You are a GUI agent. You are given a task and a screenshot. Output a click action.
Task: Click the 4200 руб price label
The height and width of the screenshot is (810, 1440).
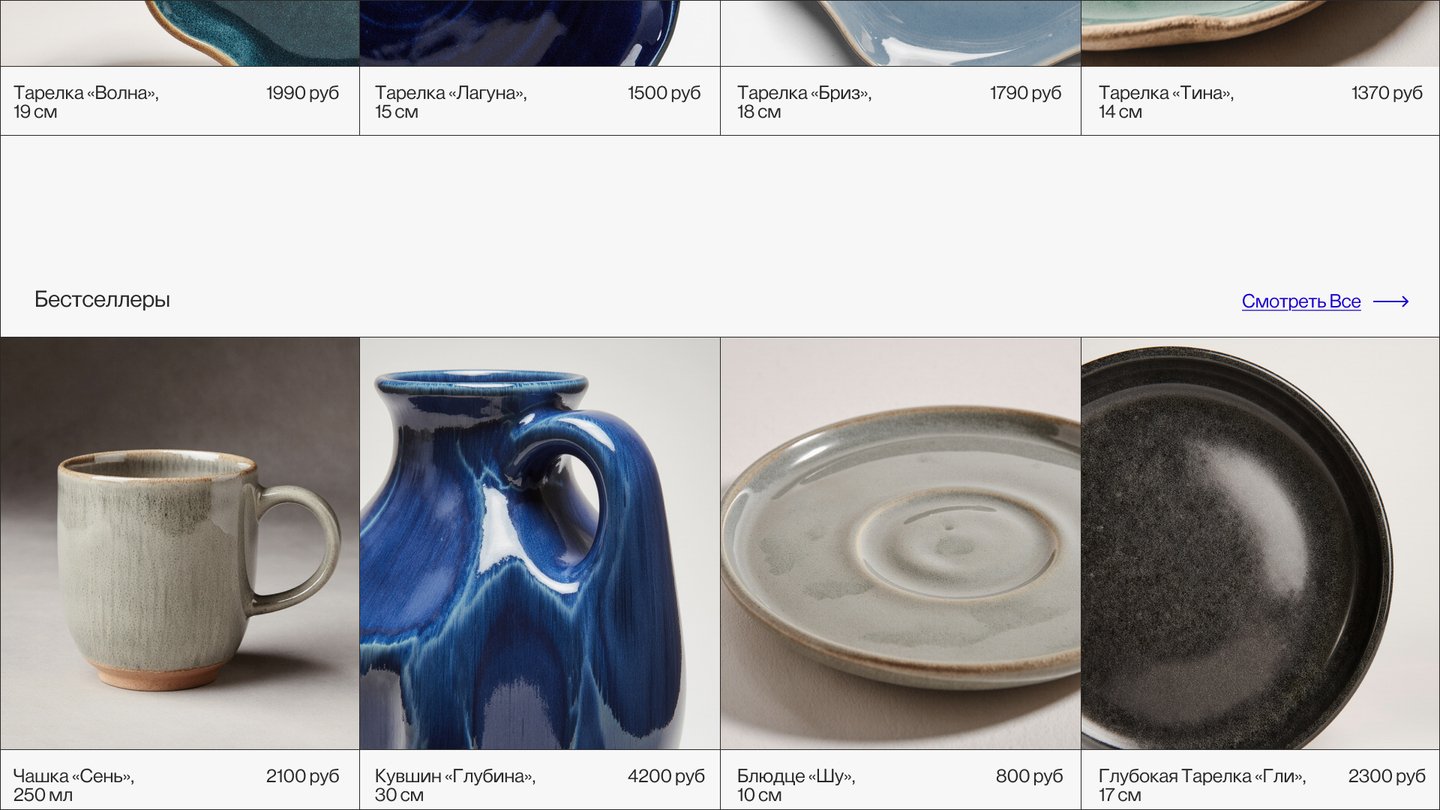click(666, 776)
